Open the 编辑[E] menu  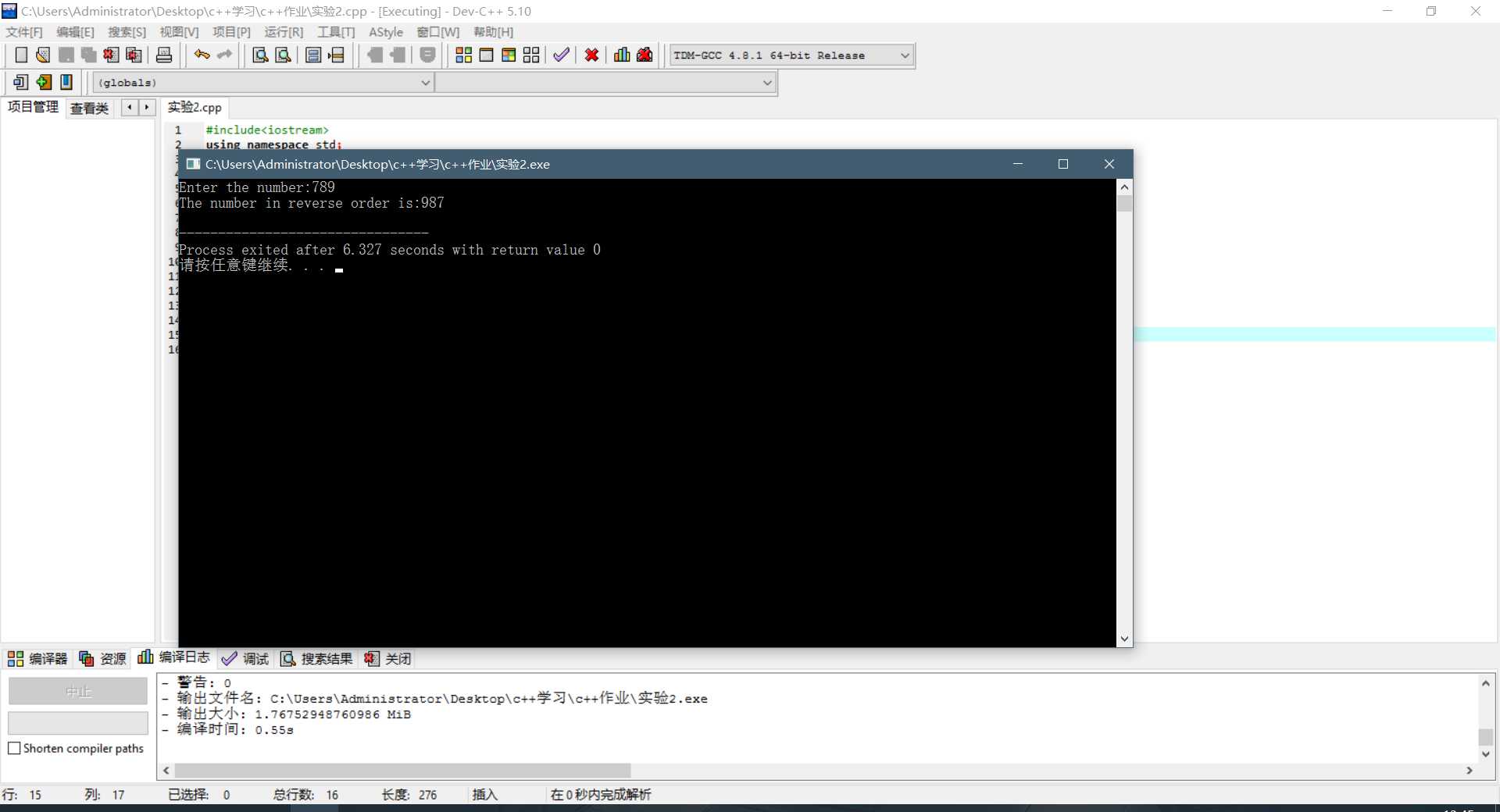point(75,32)
